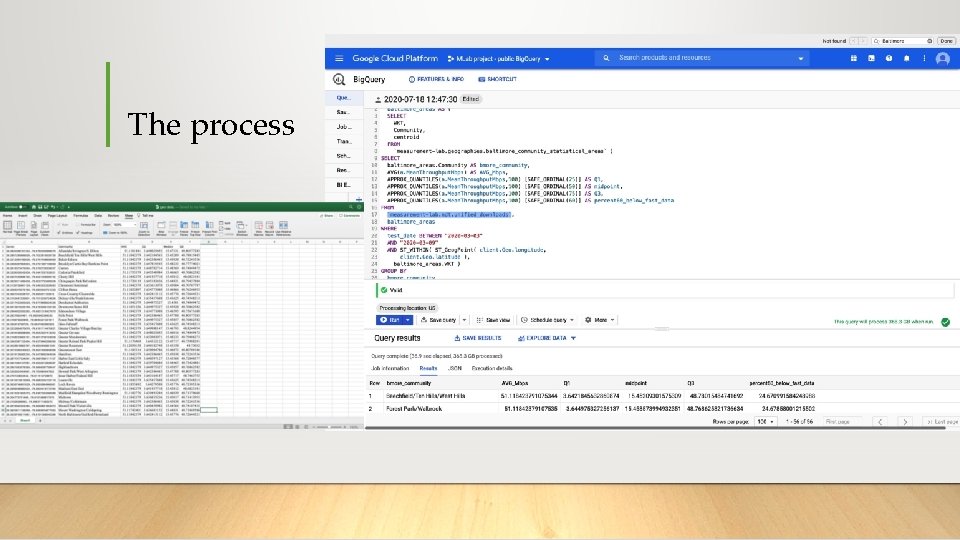
Task: Click the Excel Comments button
Action: tap(349, 216)
